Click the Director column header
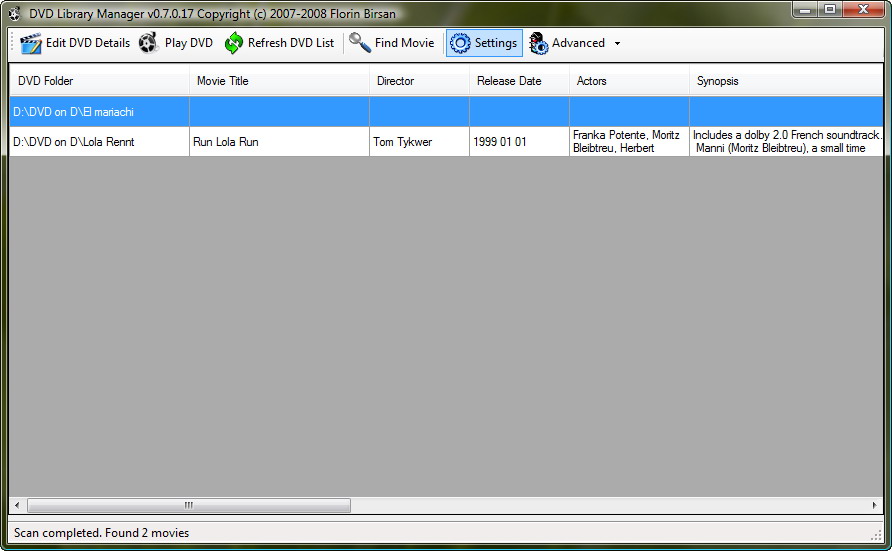 click(418, 81)
